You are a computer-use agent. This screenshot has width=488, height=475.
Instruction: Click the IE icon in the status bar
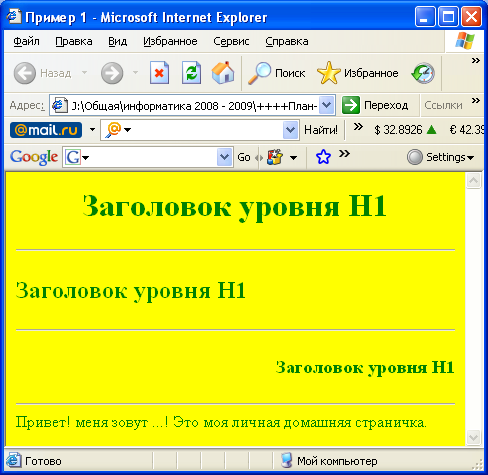pyautogui.click(x=13, y=460)
